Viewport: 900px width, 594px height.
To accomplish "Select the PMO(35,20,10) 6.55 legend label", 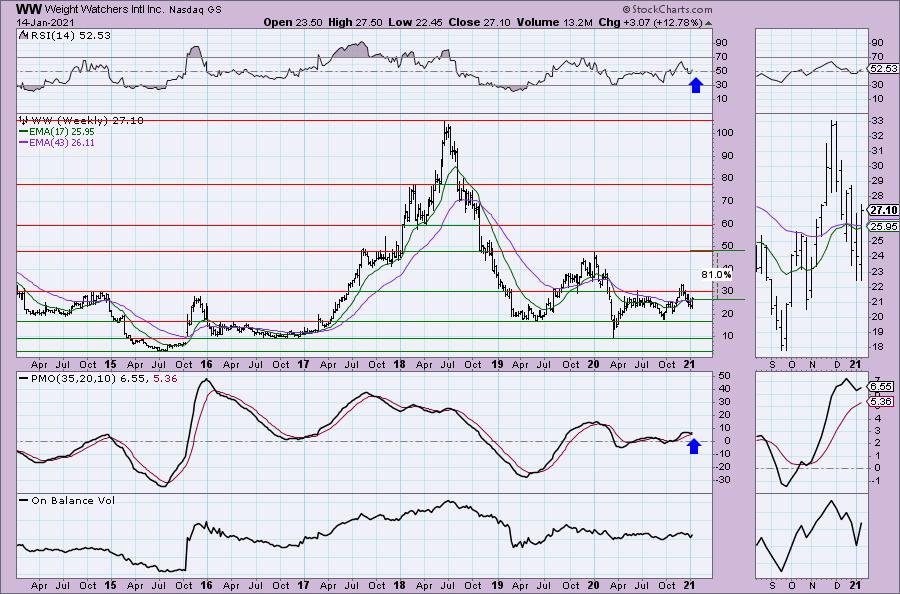I will pyautogui.click(x=88, y=379).
